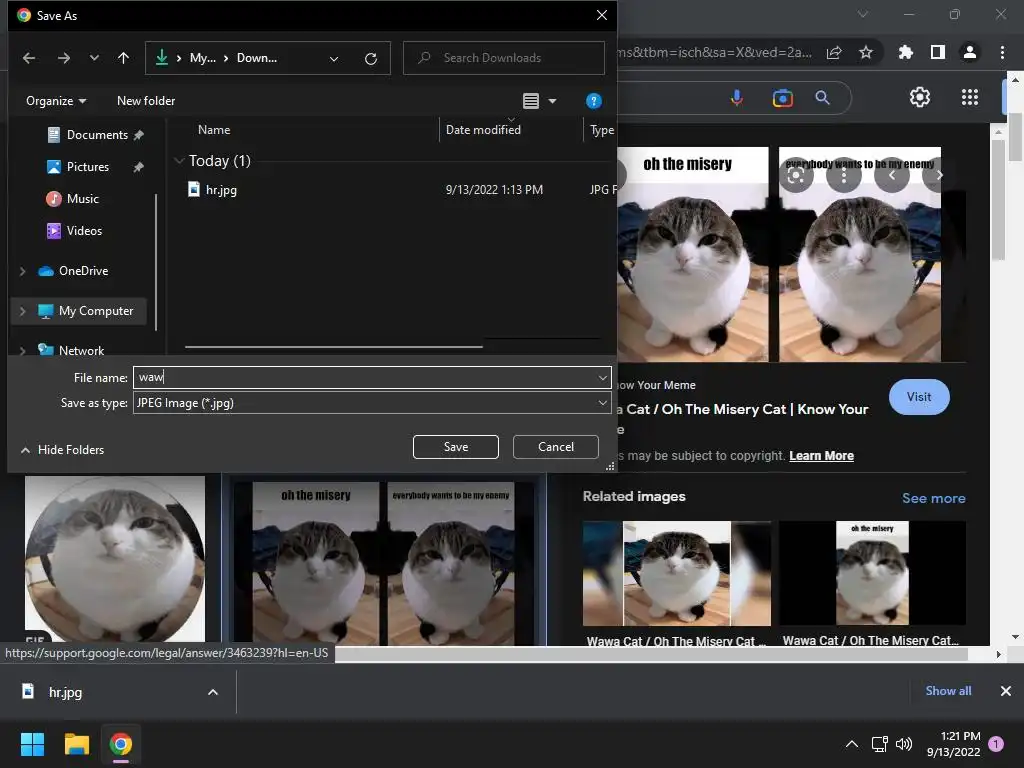Open Chrome three-dot menu

coord(1002,52)
